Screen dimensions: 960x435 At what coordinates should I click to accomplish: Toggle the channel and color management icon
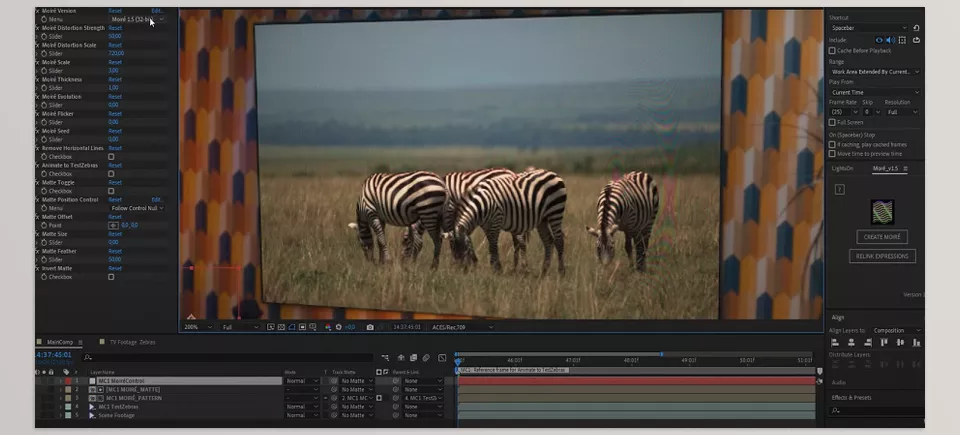(328, 327)
